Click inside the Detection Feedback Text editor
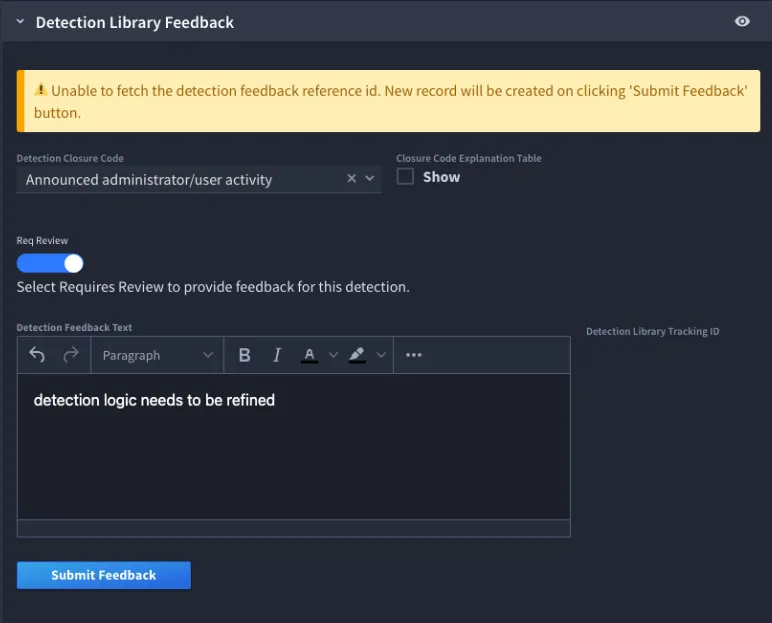This screenshot has height=623, width=772. pyautogui.click(x=294, y=446)
